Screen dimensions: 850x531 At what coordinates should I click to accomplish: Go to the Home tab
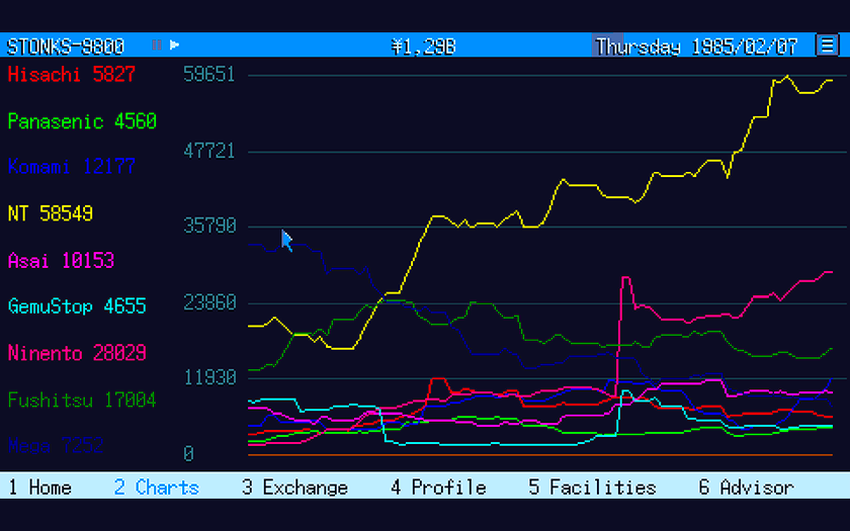[x=40, y=487]
